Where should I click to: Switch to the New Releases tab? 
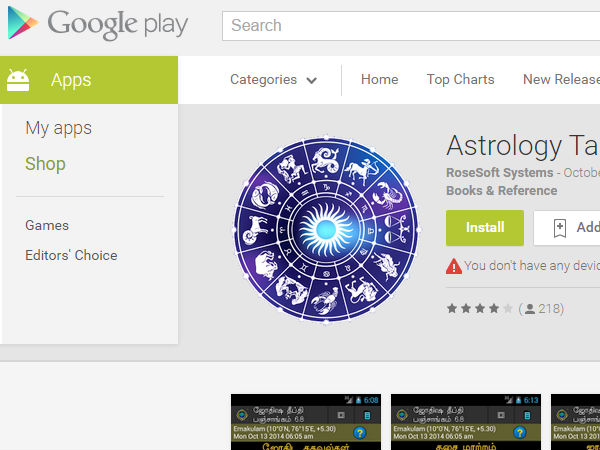click(x=561, y=79)
